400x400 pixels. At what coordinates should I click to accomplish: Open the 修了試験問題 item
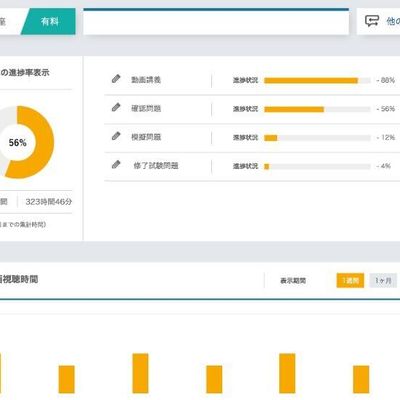click(x=156, y=166)
